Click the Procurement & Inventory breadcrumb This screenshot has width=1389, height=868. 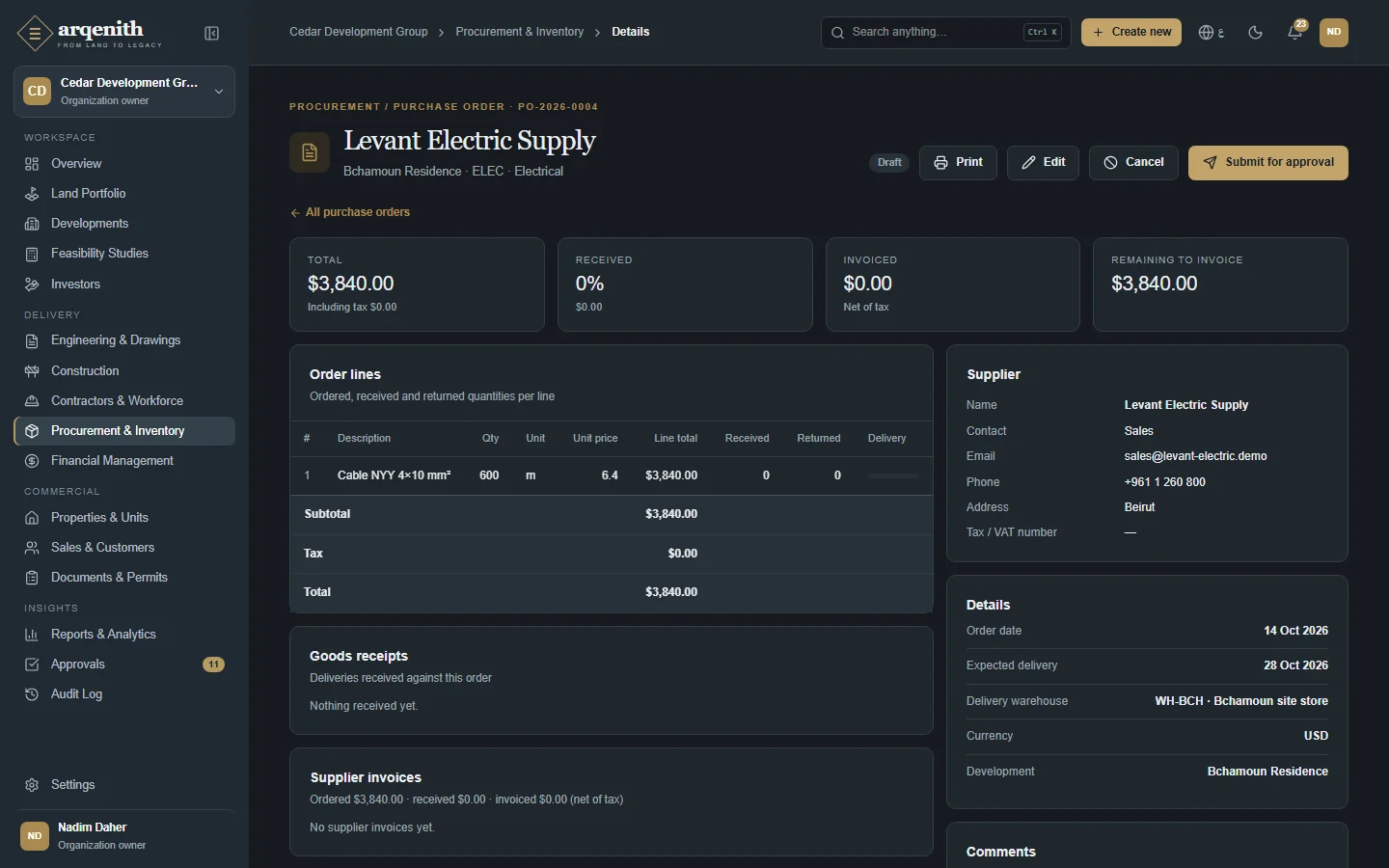point(520,32)
